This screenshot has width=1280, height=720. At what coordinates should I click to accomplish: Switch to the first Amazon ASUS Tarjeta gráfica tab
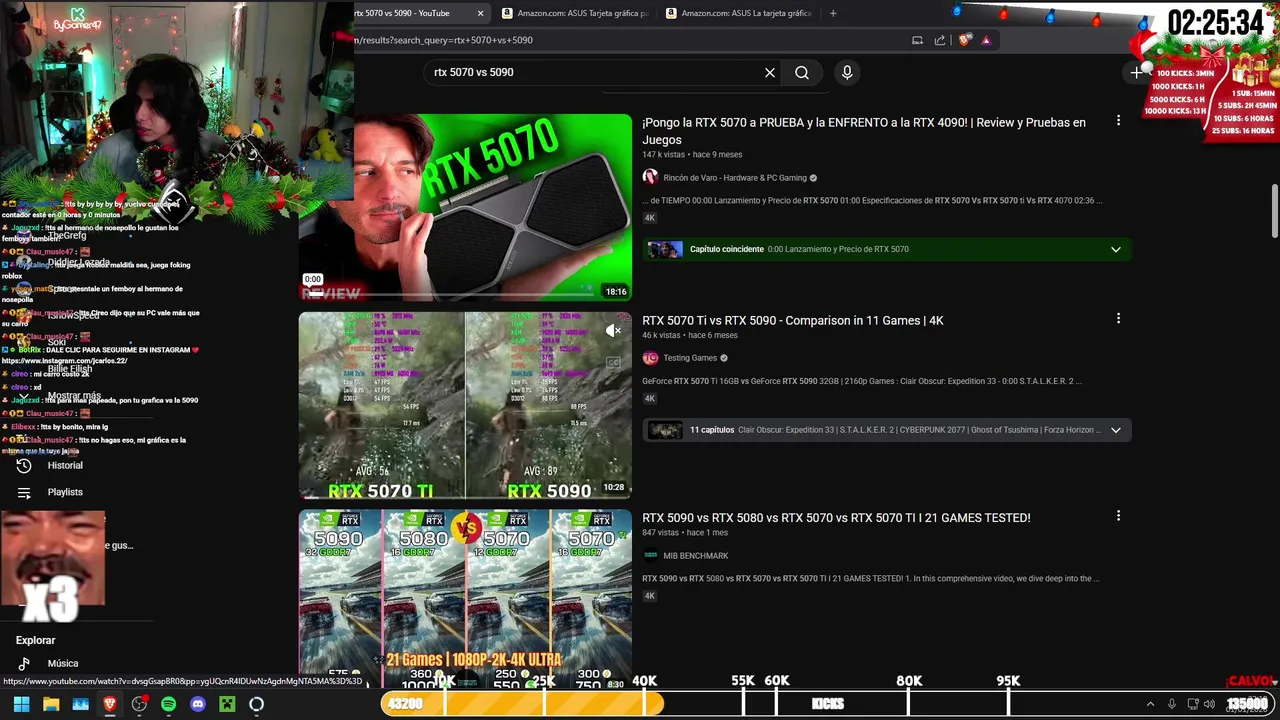pos(575,13)
